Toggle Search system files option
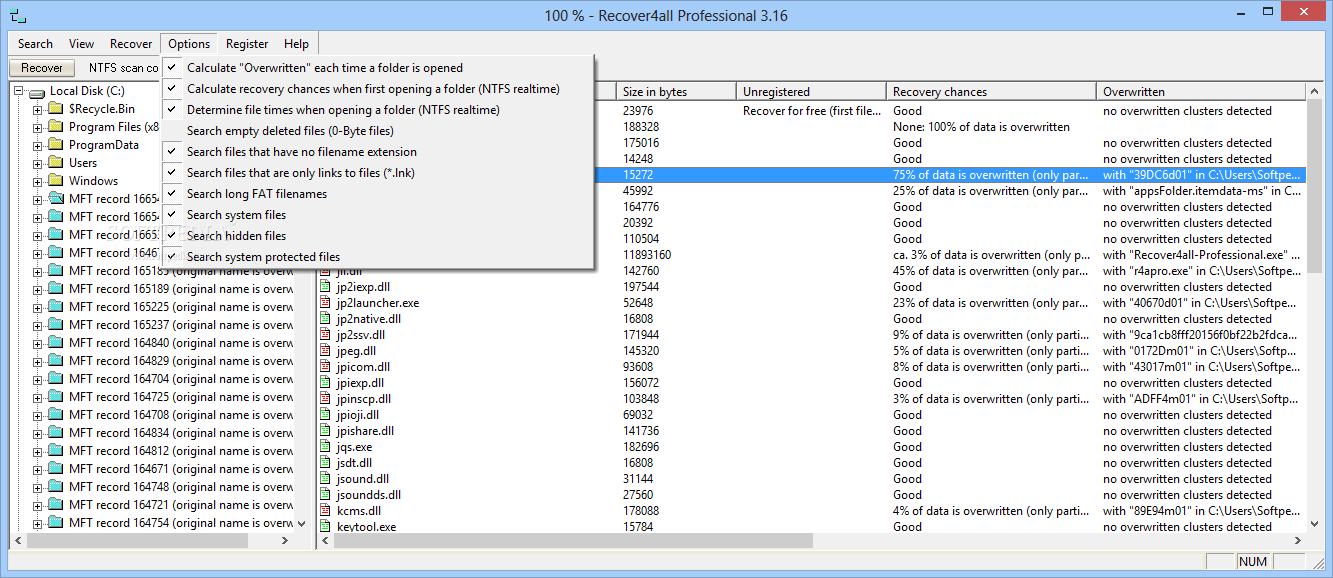 377,215
